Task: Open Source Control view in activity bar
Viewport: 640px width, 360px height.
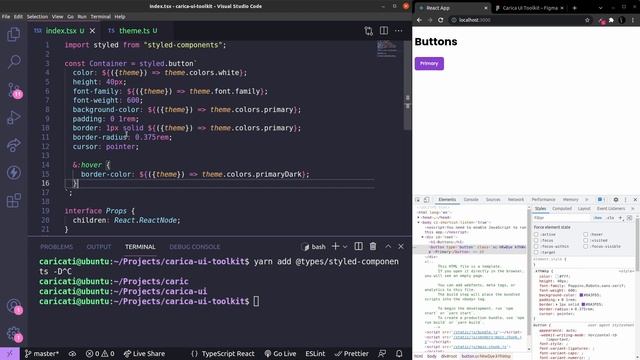Action: tap(13, 90)
